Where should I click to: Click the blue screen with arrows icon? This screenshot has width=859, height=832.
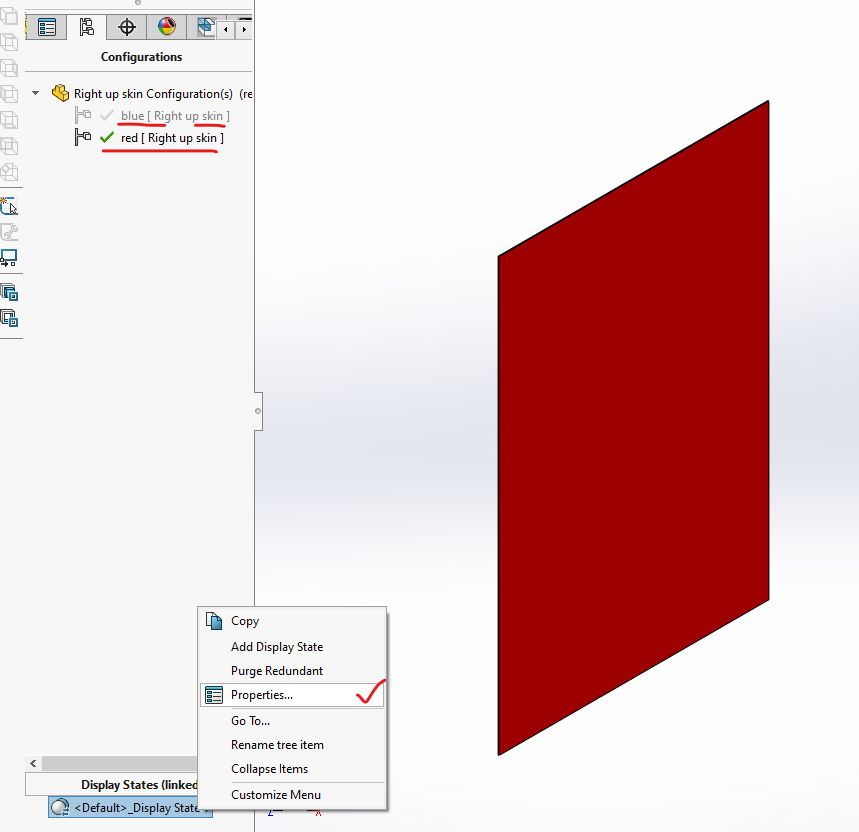pos(9,258)
